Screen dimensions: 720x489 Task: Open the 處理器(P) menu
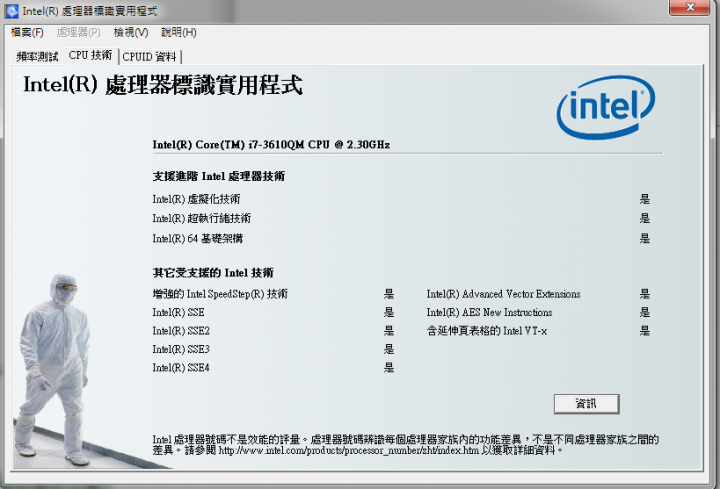(79, 32)
